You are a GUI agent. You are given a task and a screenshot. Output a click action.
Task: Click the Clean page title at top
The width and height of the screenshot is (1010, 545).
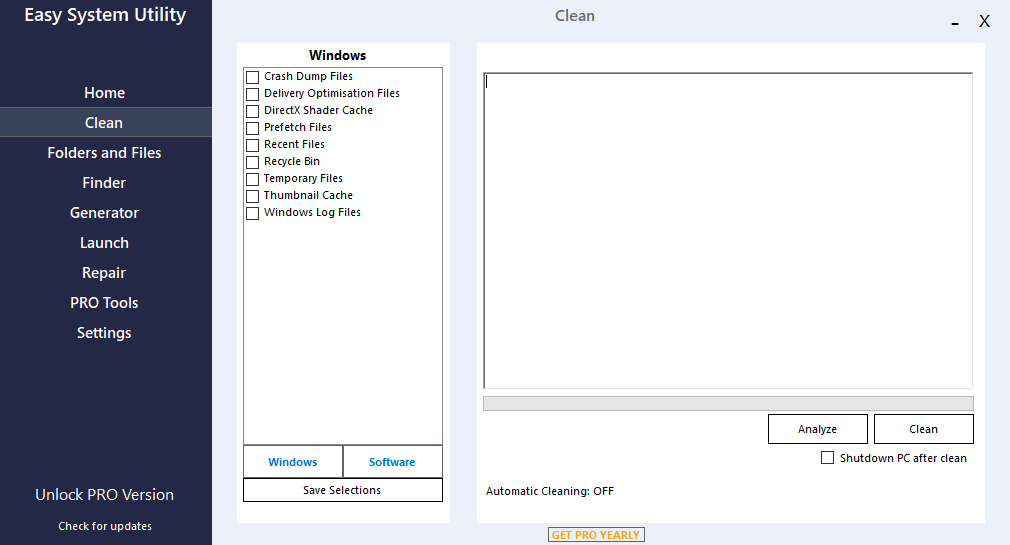click(575, 15)
